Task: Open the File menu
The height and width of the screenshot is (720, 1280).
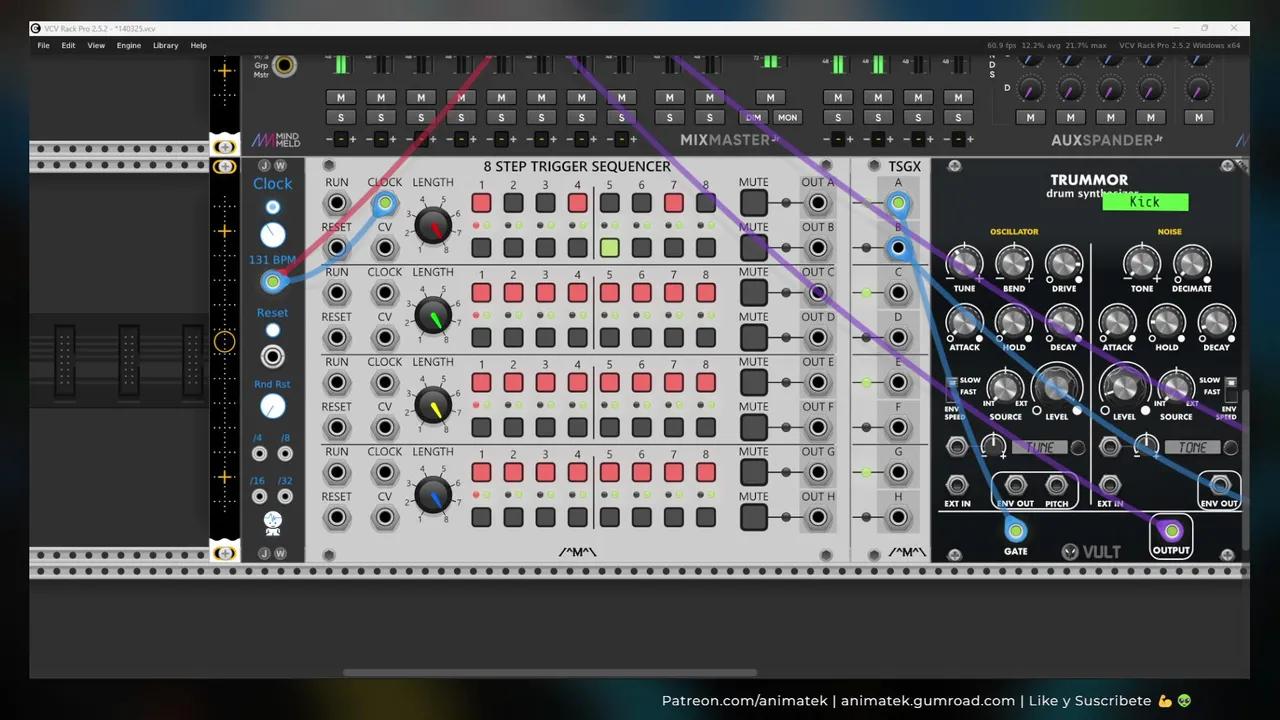Action: point(43,45)
